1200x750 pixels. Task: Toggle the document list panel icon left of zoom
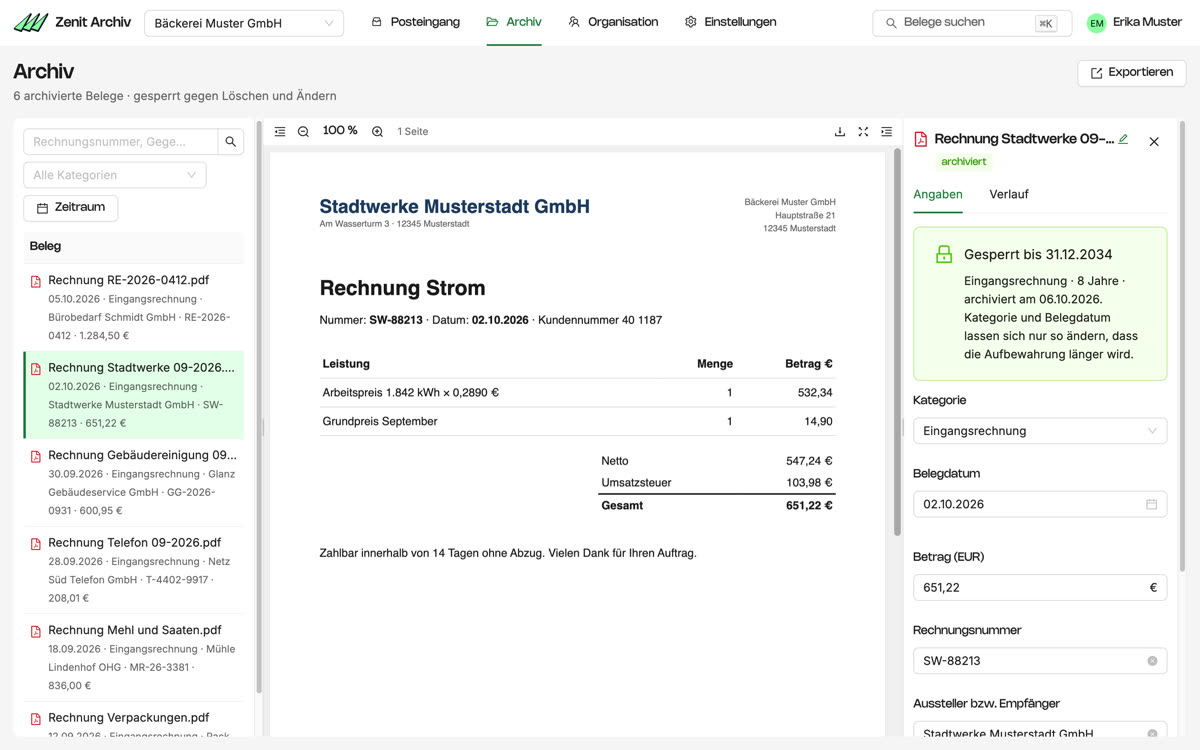tap(280, 132)
